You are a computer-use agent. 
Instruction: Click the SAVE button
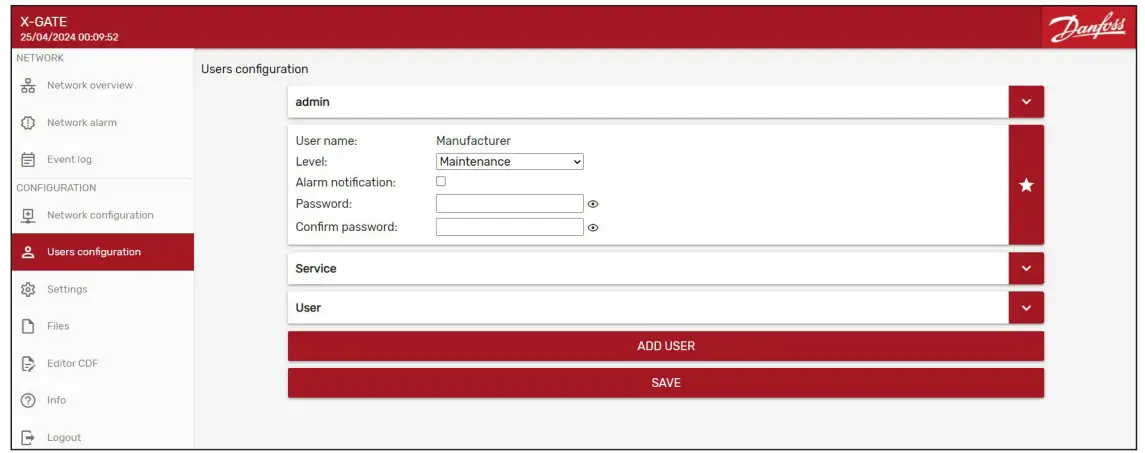click(666, 383)
